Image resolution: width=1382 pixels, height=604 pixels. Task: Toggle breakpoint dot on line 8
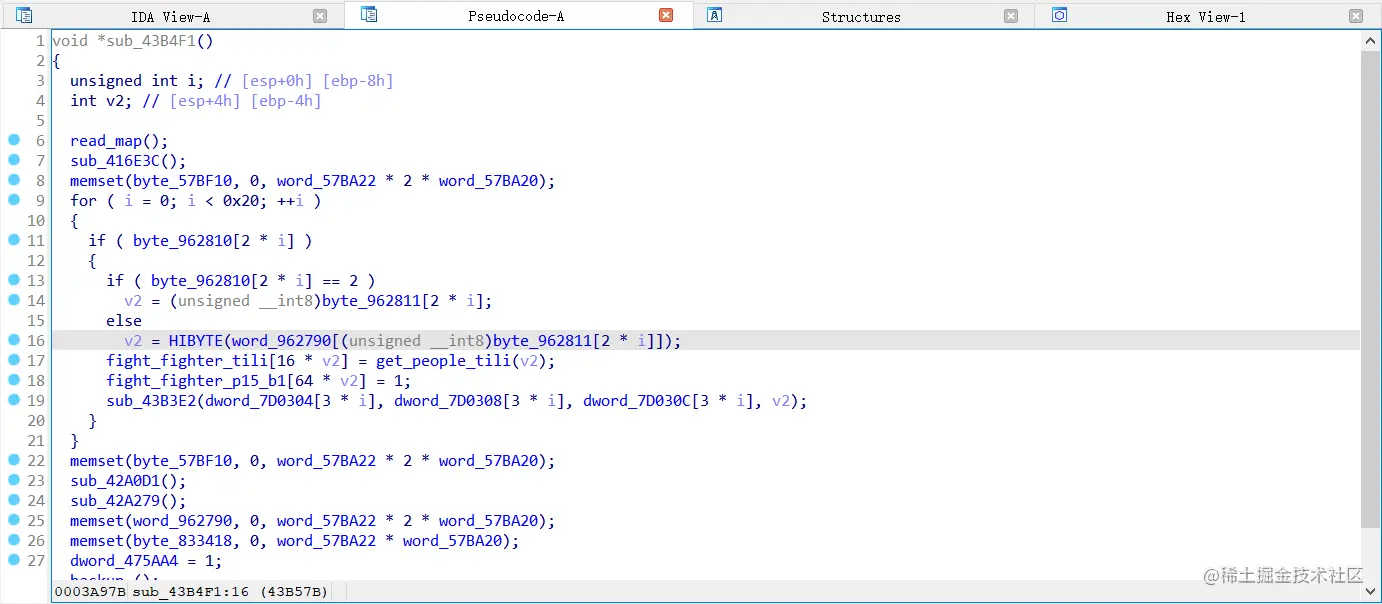click(14, 180)
